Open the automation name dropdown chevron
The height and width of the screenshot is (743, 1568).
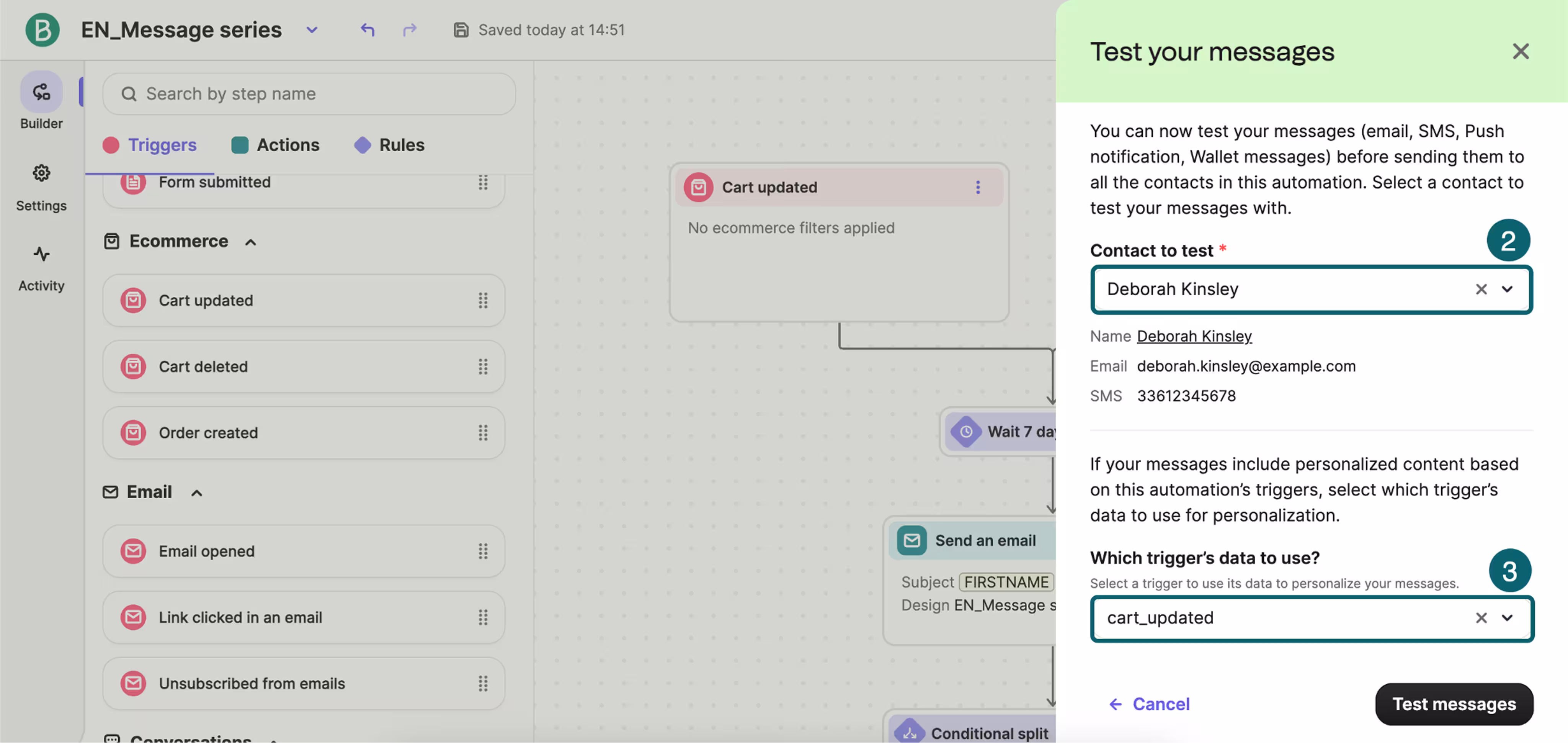(x=312, y=30)
